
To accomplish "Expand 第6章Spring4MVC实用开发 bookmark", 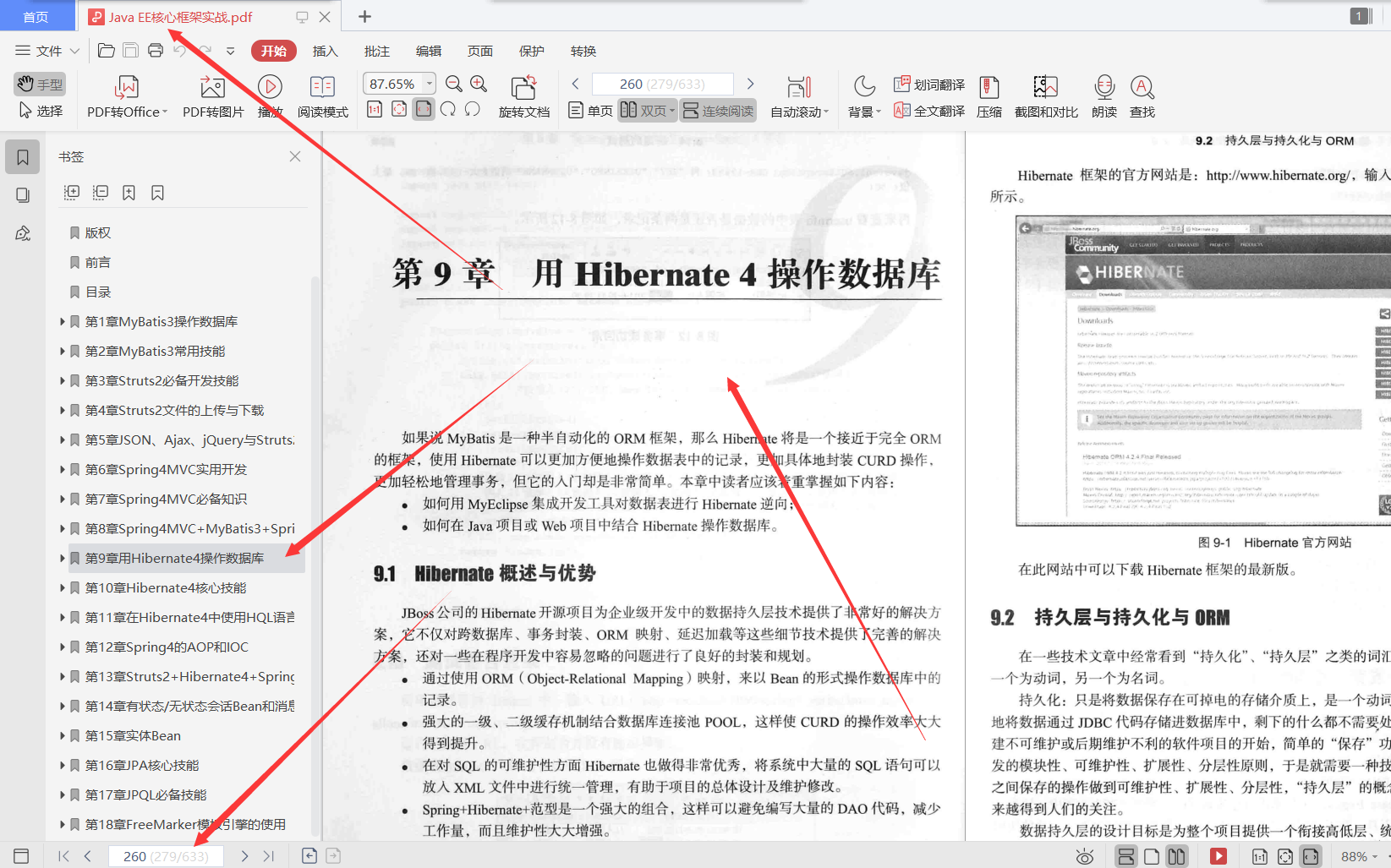I will pos(63,469).
